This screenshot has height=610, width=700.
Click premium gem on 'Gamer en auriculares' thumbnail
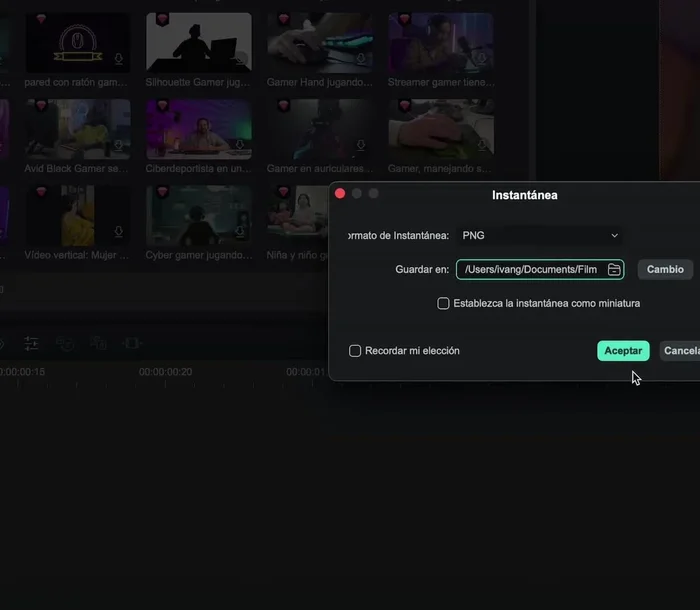[283, 105]
